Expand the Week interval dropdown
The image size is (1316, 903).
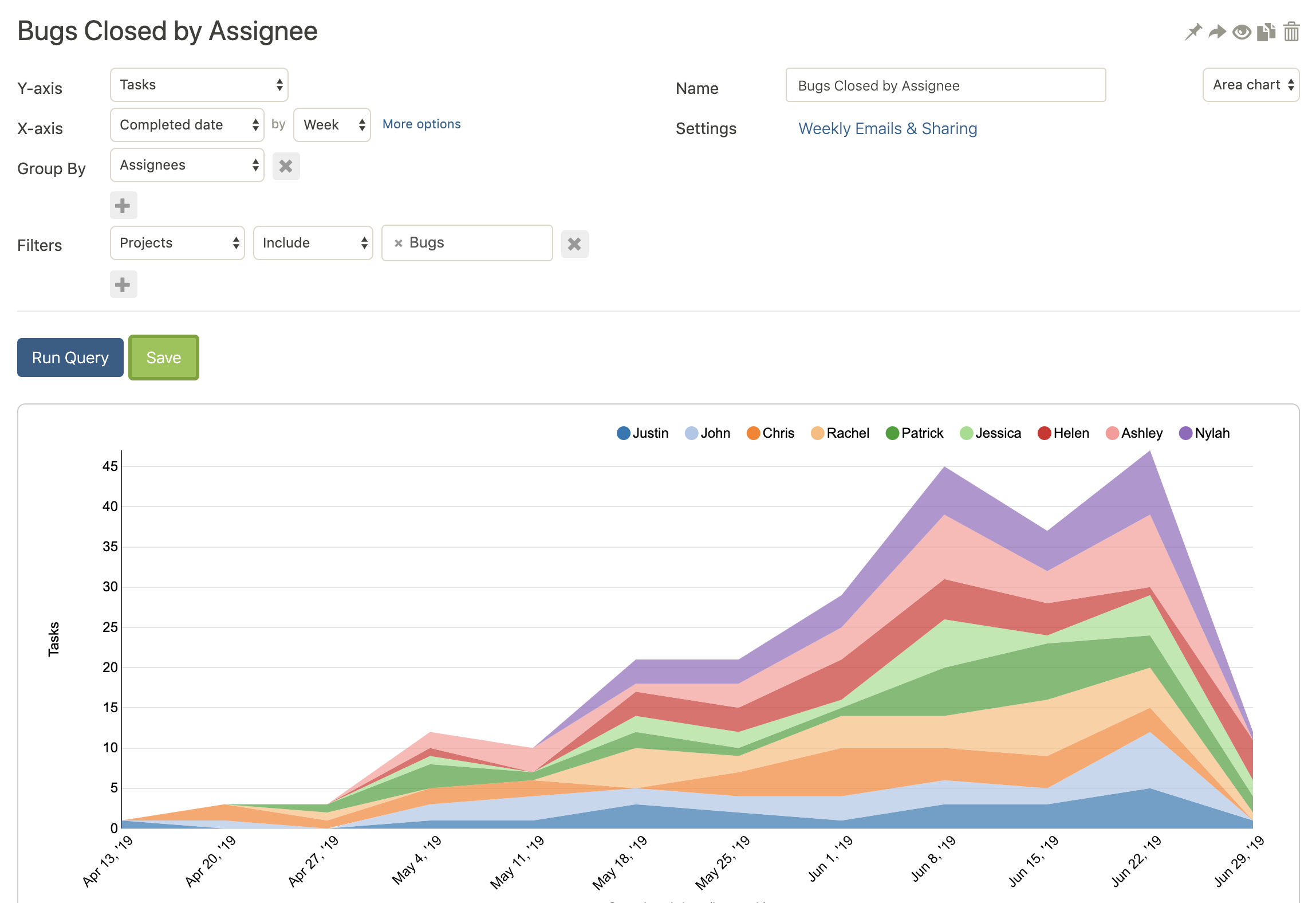click(x=332, y=125)
